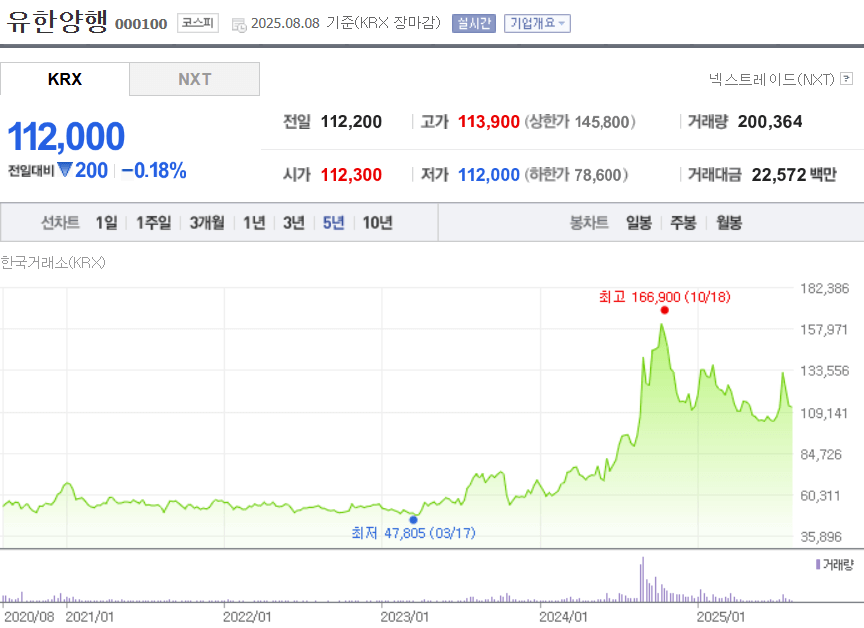Click the 109,141 y-axis label
The height and width of the screenshot is (628, 864).
pos(824,413)
